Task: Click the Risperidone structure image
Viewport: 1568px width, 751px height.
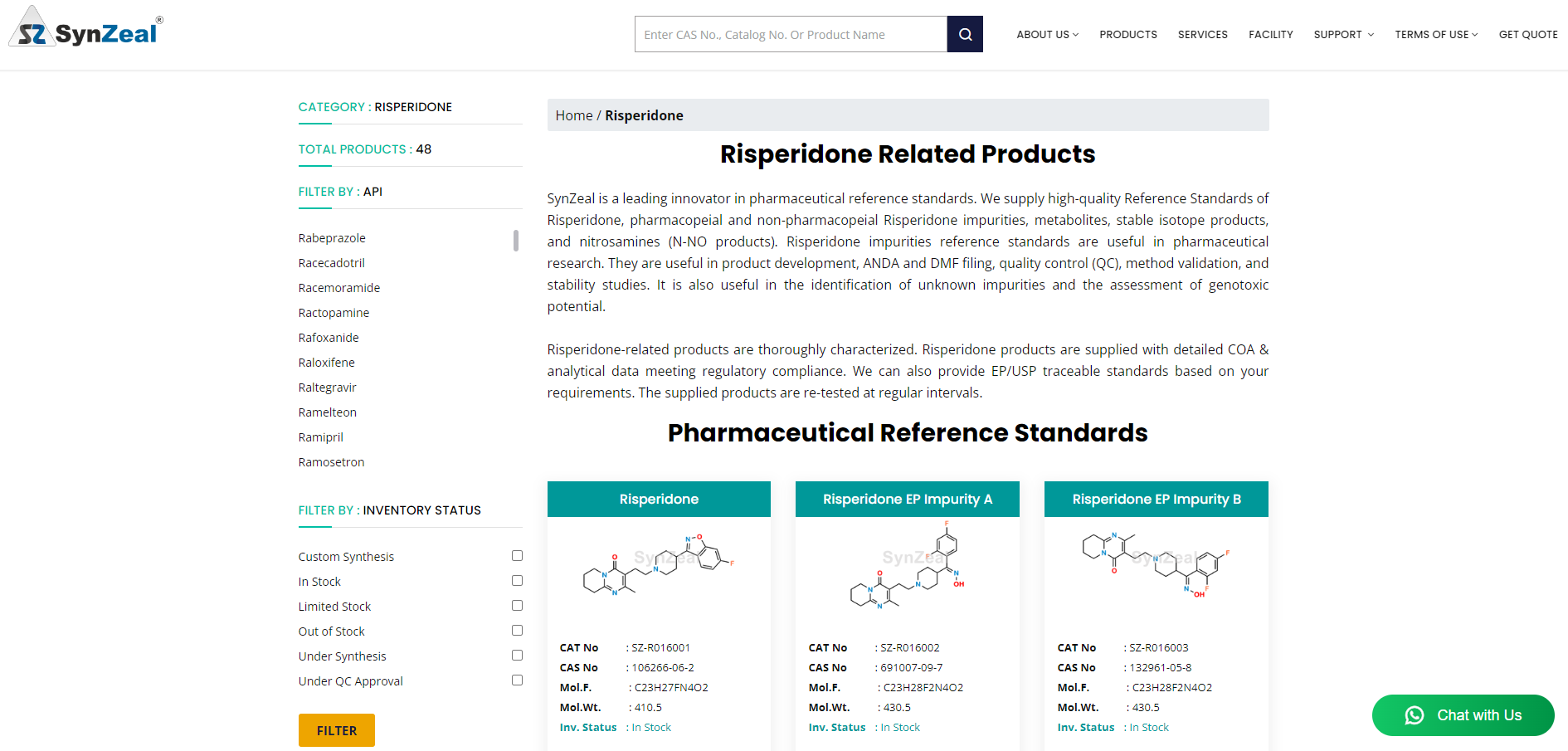Action: point(659,564)
